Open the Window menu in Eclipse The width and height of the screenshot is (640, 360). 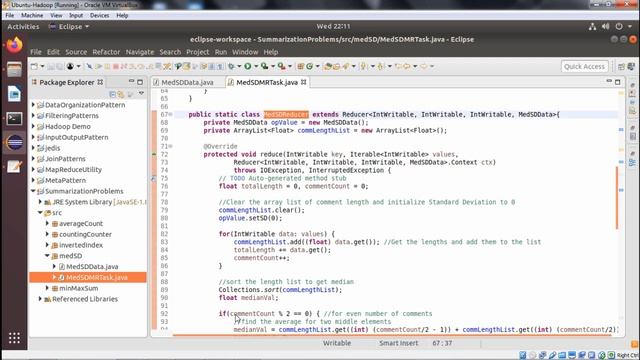pos(245,52)
